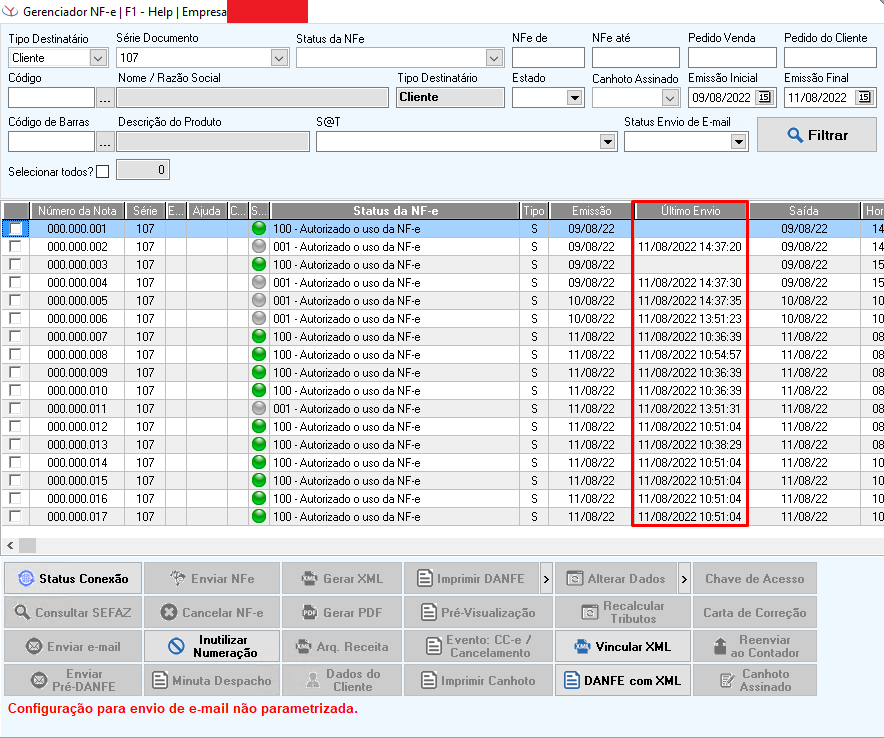Click Inutilizar Numeração button
The width and height of the screenshot is (884, 738).
212,646
